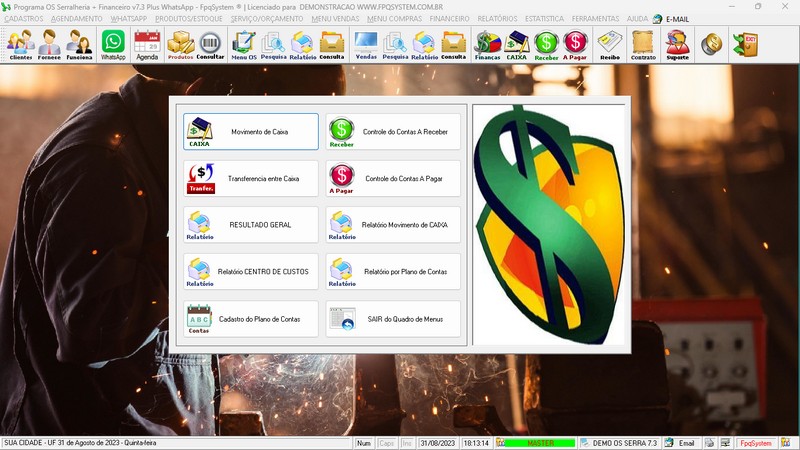Open Controle de Contas A Receber
Image resolution: width=800 pixels, height=450 pixels.
click(x=394, y=131)
